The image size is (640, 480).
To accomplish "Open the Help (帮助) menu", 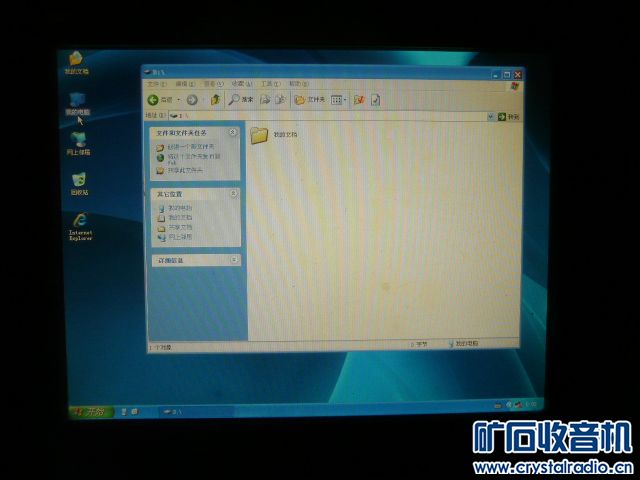I will click(x=299, y=84).
